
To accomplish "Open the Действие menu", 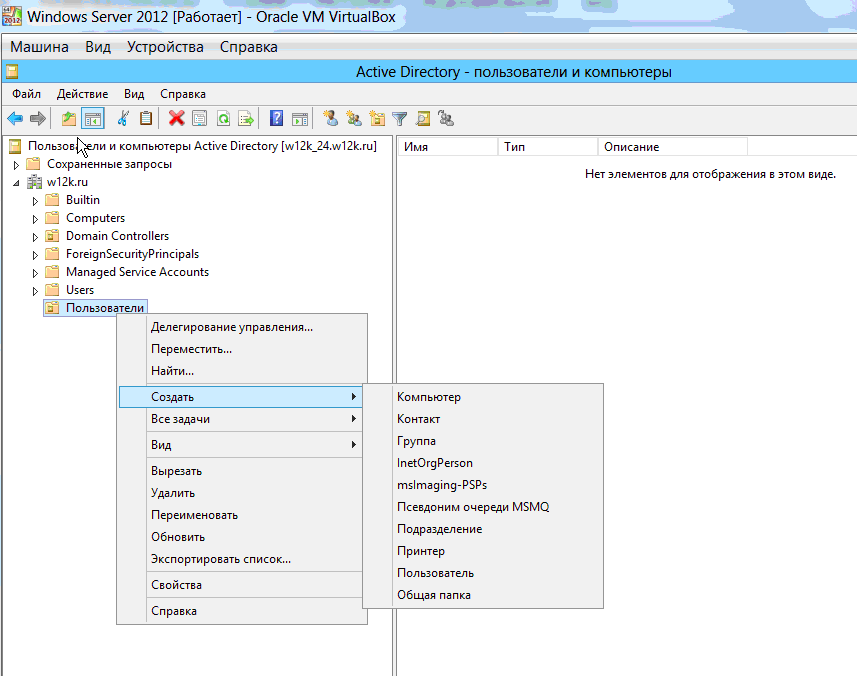I will (83, 93).
